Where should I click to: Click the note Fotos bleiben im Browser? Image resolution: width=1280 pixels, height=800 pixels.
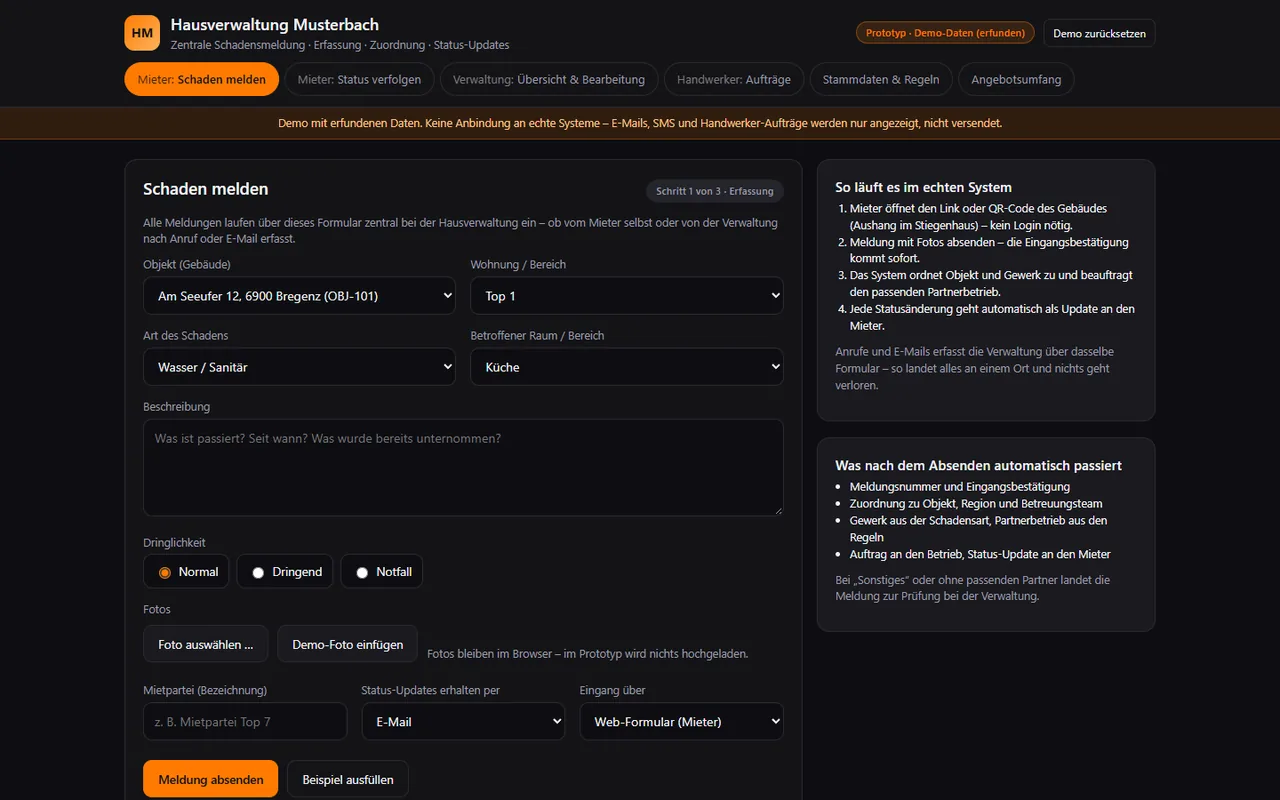pyautogui.click(x=588, y=654)
